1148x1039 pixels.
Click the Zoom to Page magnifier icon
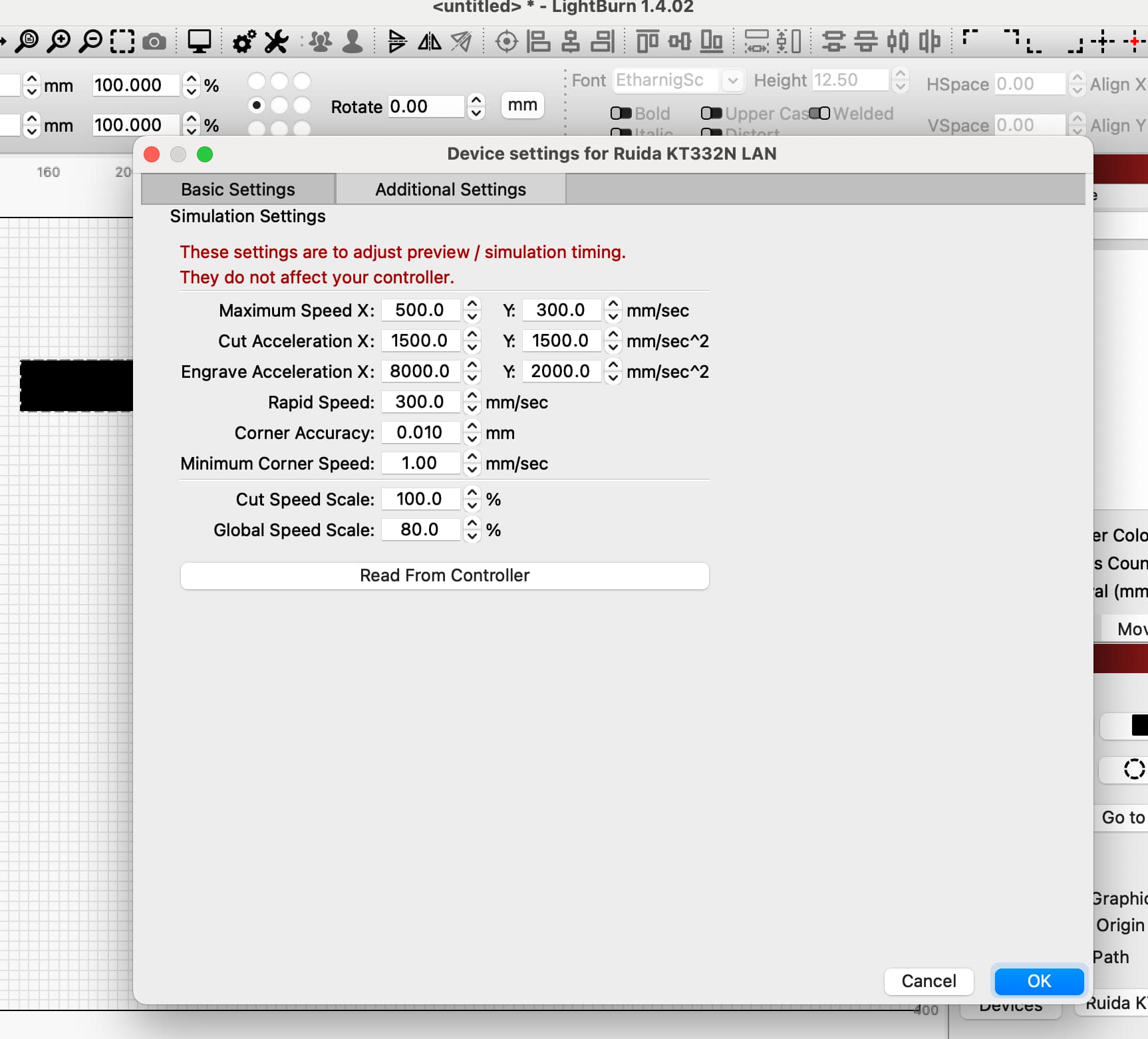tap(27, 41)
